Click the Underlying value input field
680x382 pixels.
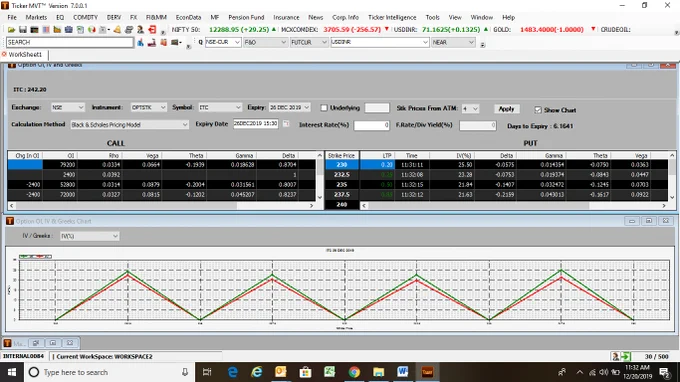(x=376, y=108)
